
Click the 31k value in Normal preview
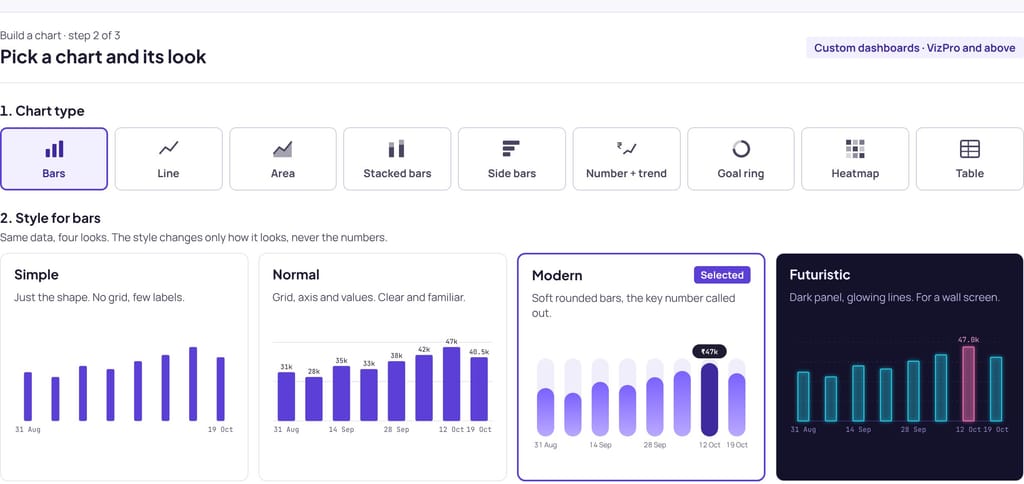tap(286, 367)
